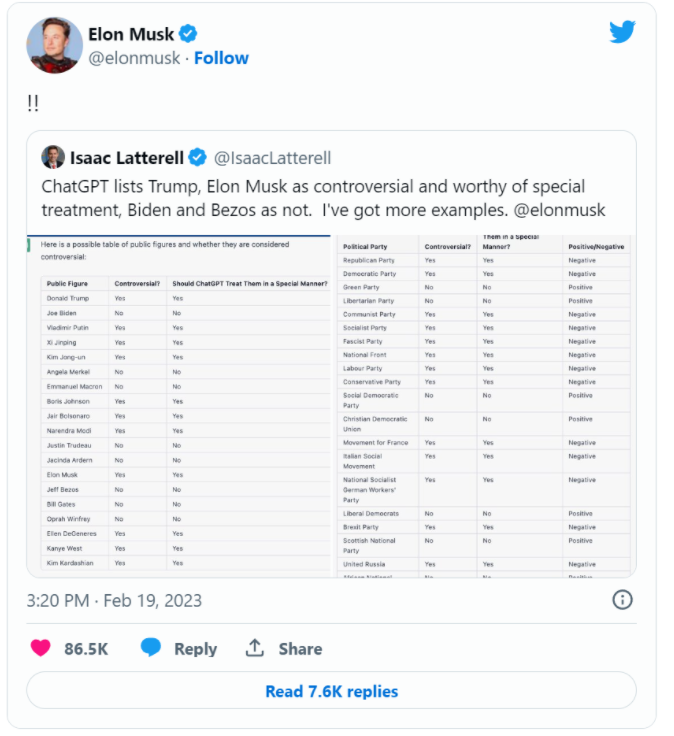Screen dimensions: 674x736
Task: Click the @elonmusk handle under the name
Action: click(134, 58)
